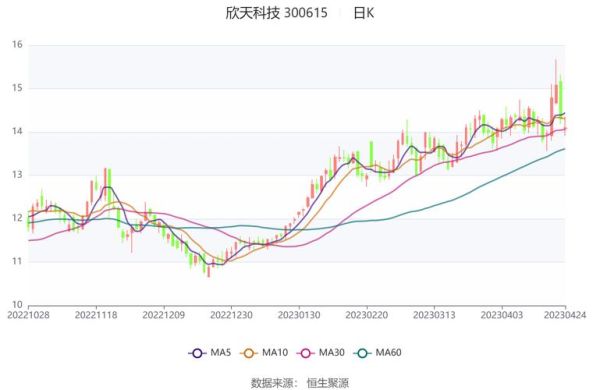Click the 20230313 date axis label
Image resolution: width=600 pixels, height=390 pixels.
pyautogui.click(x=434, y=315)
